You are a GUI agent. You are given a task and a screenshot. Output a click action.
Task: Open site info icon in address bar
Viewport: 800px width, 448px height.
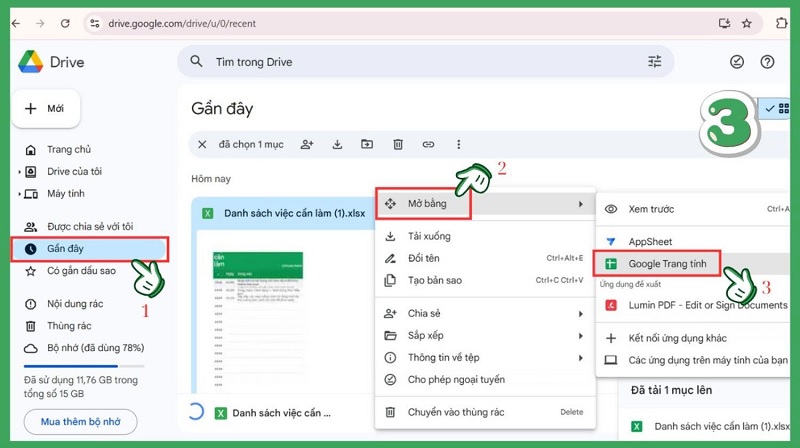95,23
